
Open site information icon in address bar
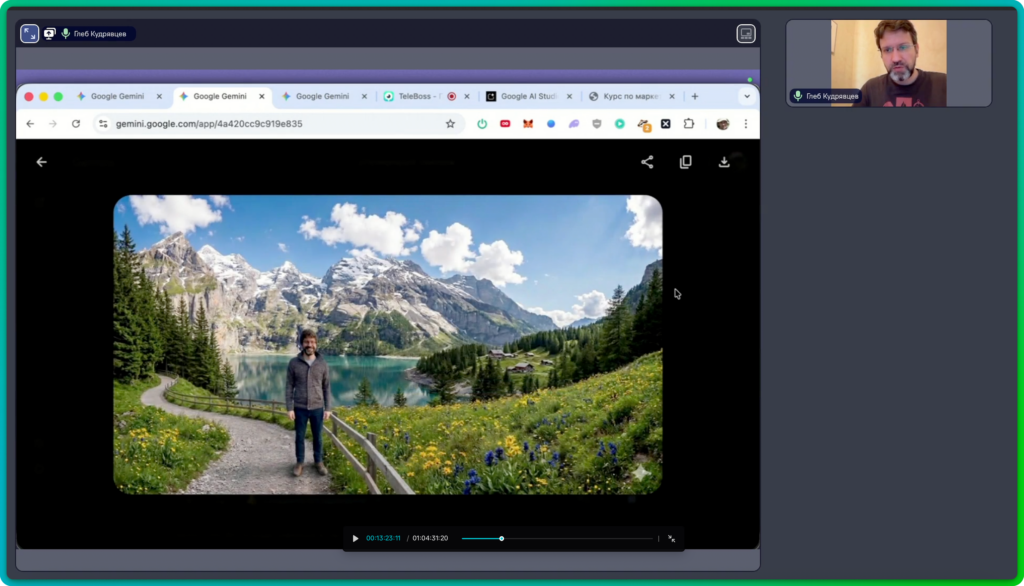pos(103,123)
